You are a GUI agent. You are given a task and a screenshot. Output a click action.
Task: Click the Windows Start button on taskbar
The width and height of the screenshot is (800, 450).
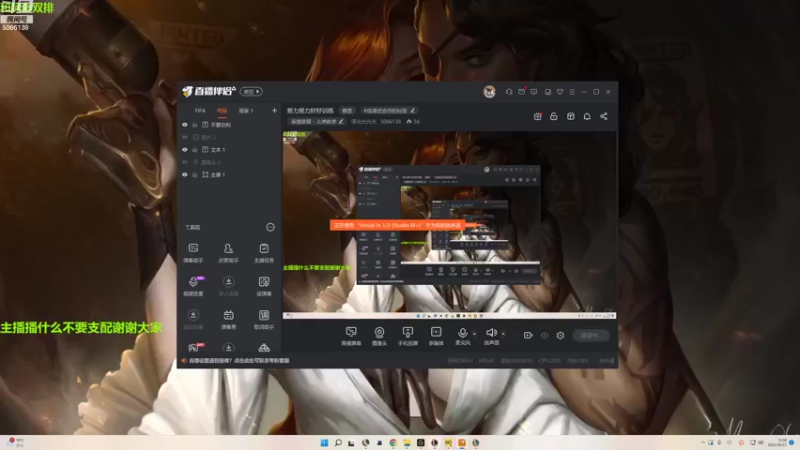tap(324, 443)
